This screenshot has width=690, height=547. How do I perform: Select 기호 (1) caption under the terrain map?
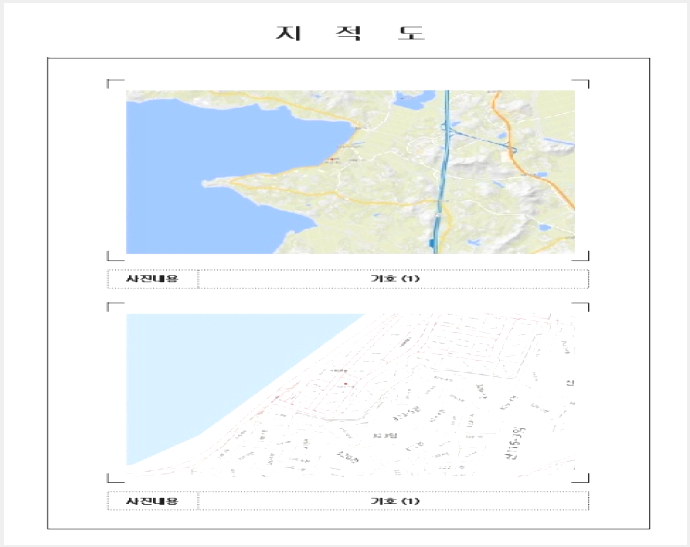(x=395, y=279)
